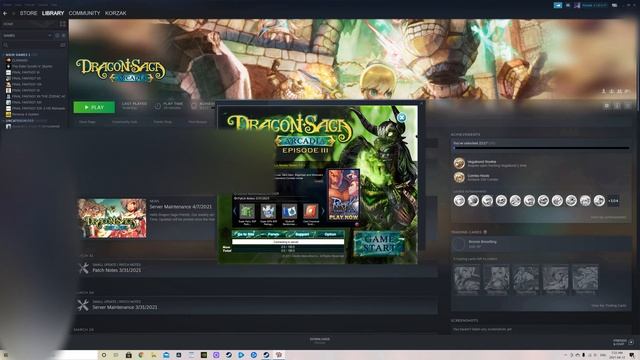Open Windows Start menu
The height and width of the screenshot is (360, 640).
pos(5,355)
